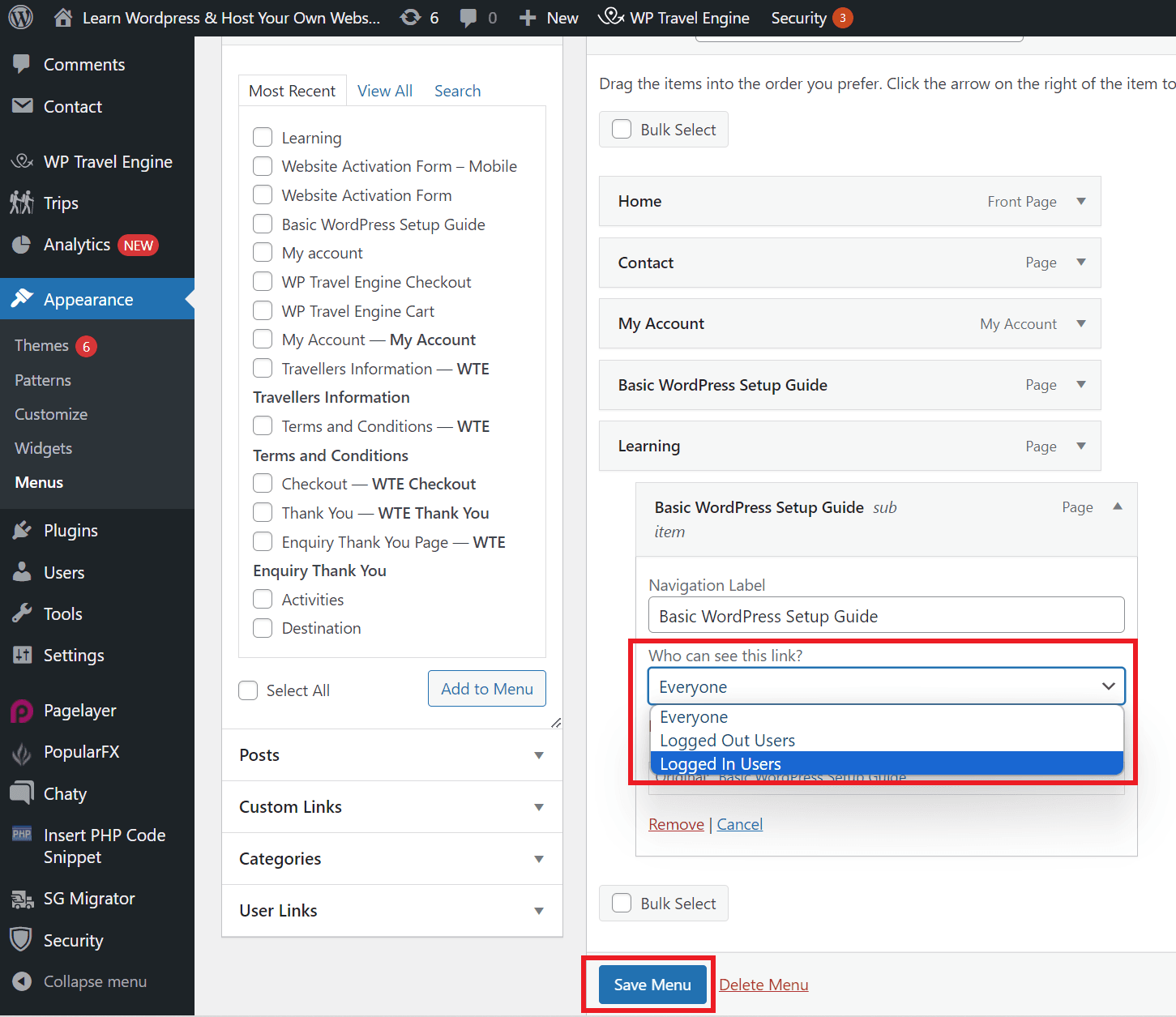Switch to the View All tab
The height and width of the screenshot is (1017, 1176).
coord(385,91)
